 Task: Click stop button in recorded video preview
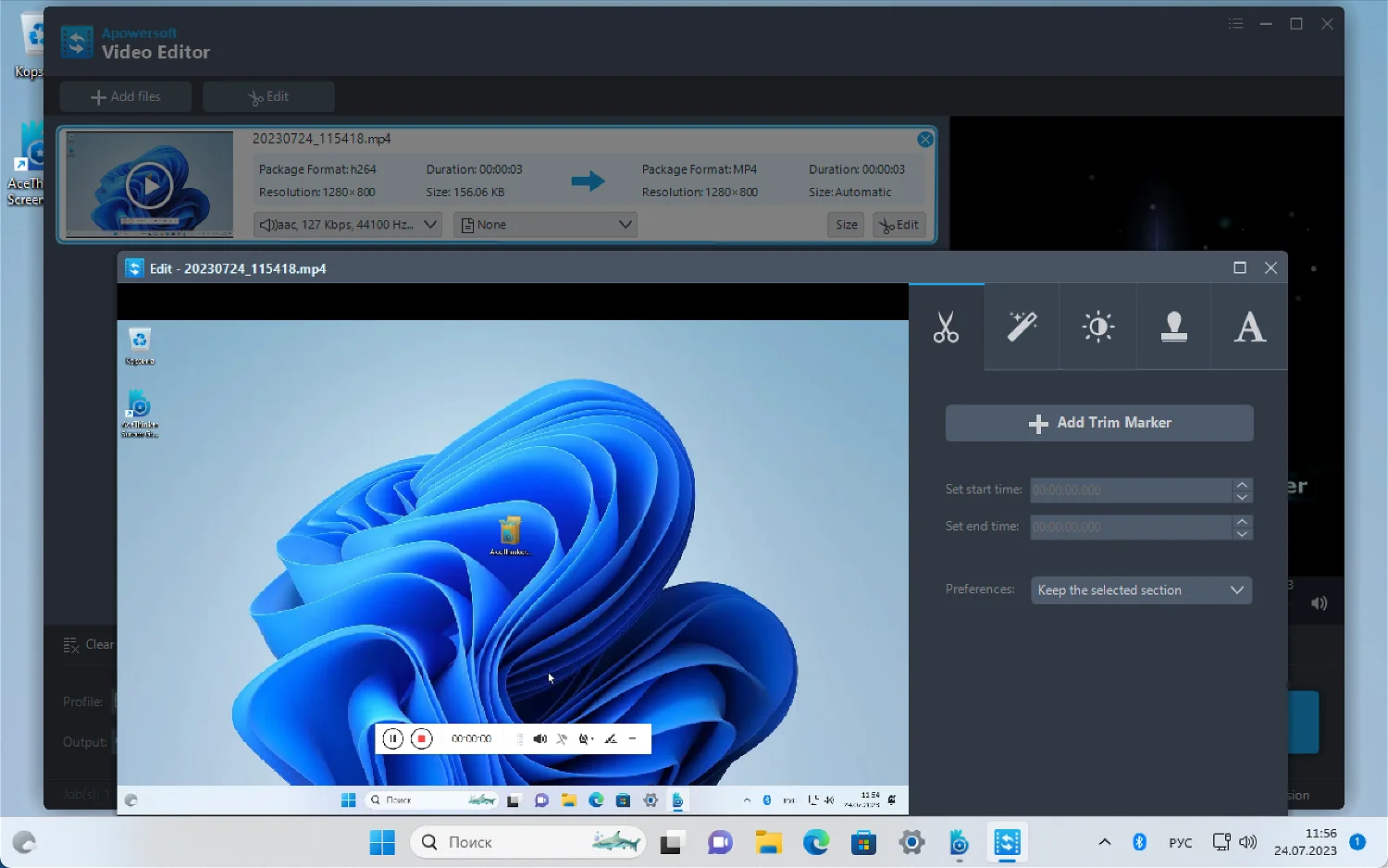pos(422,738)
